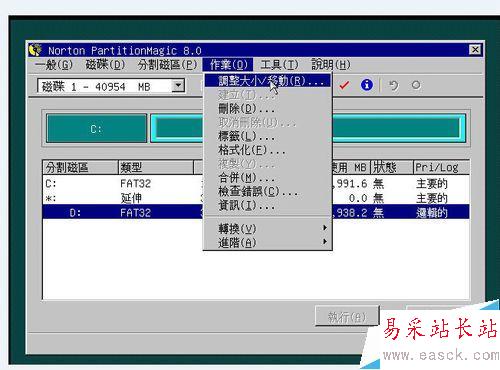Image resolution: width=500 pixels, height=370 pixels.
Task: Click the 執行(A) button
Action: pyautogui.click(x=347, y=316)
